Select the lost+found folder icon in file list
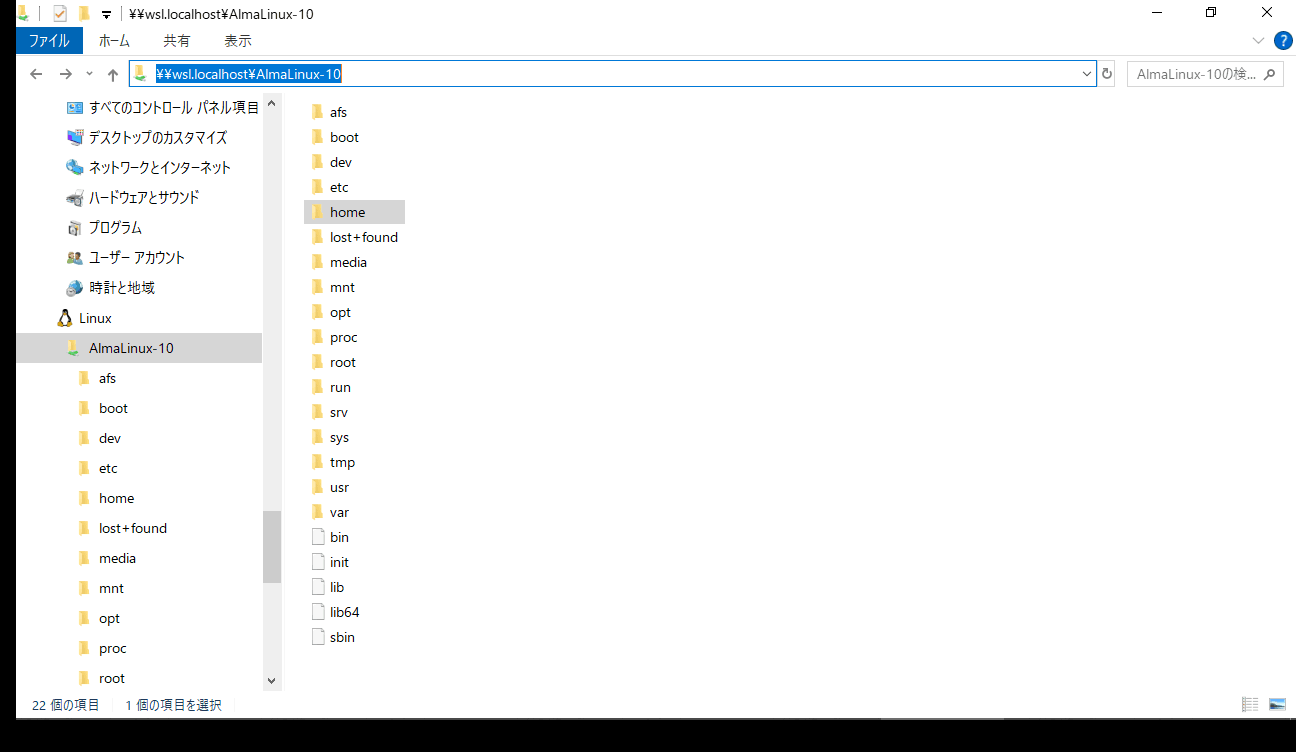Screen dimensions: 1296x752 (x=318, y=237)
